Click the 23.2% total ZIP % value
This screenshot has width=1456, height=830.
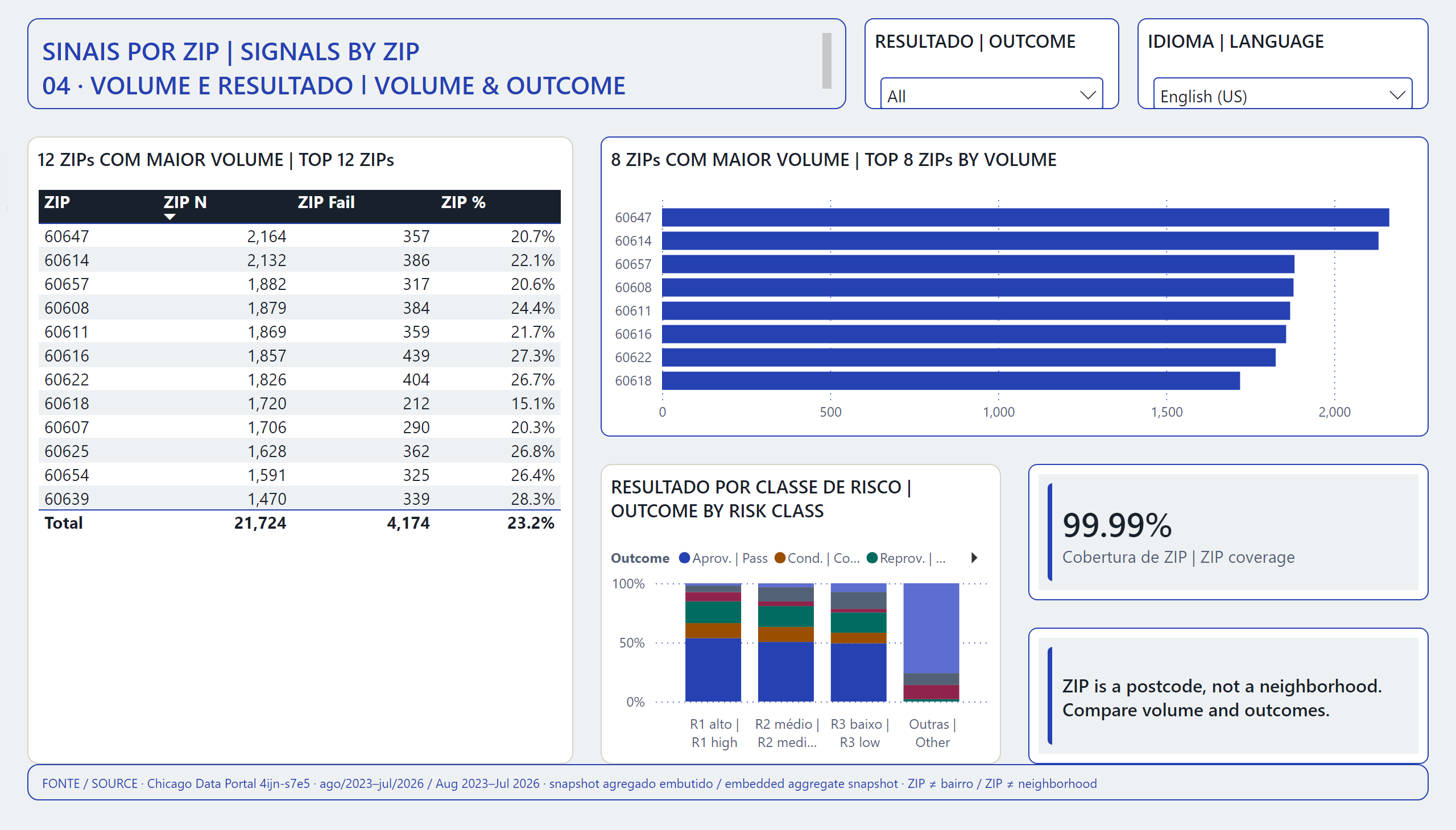tap(531, 523)
